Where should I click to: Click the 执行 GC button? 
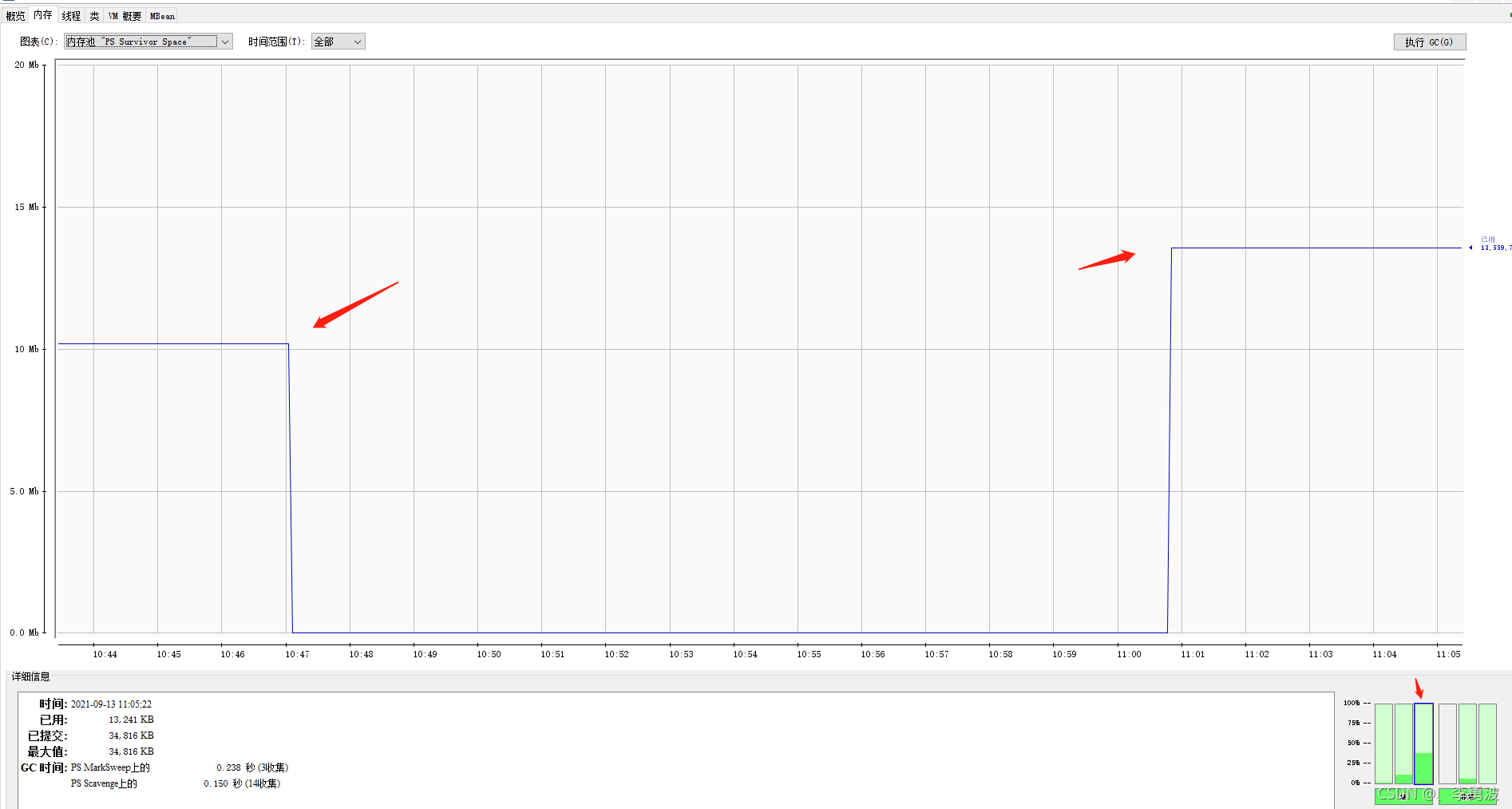1430,42
